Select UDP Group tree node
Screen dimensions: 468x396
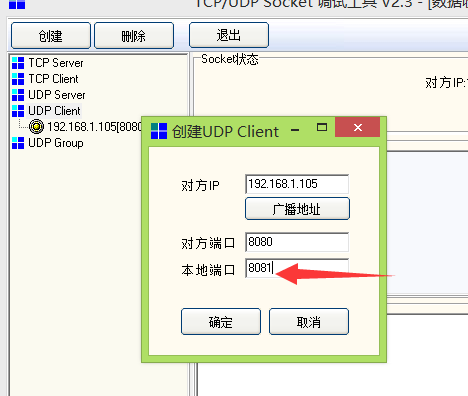[x=56, y=143]
